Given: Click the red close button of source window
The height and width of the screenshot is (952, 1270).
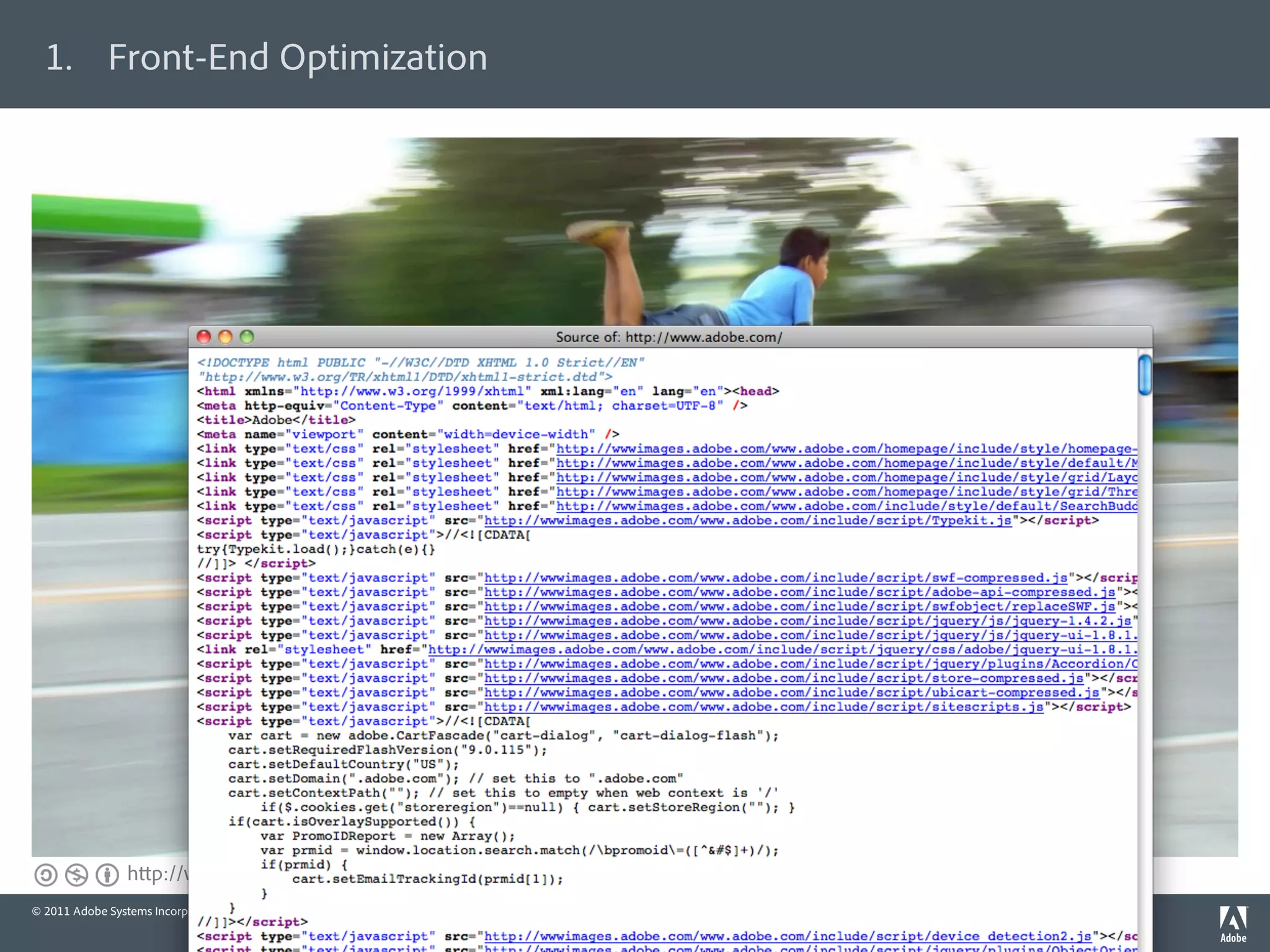Looking at the screenshot, I should (204, 337).
